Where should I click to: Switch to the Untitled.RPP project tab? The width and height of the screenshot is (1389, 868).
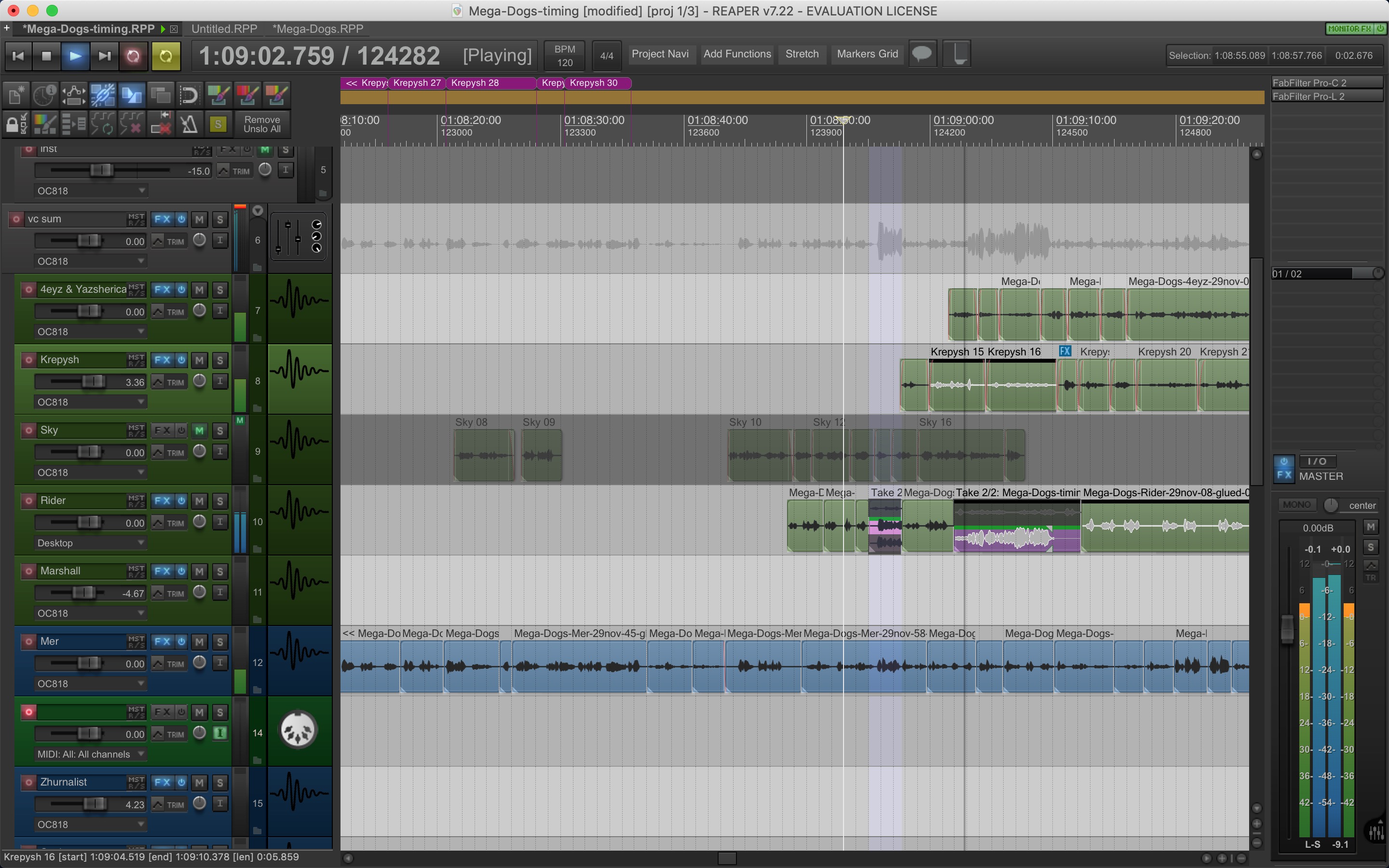(224, 29)
